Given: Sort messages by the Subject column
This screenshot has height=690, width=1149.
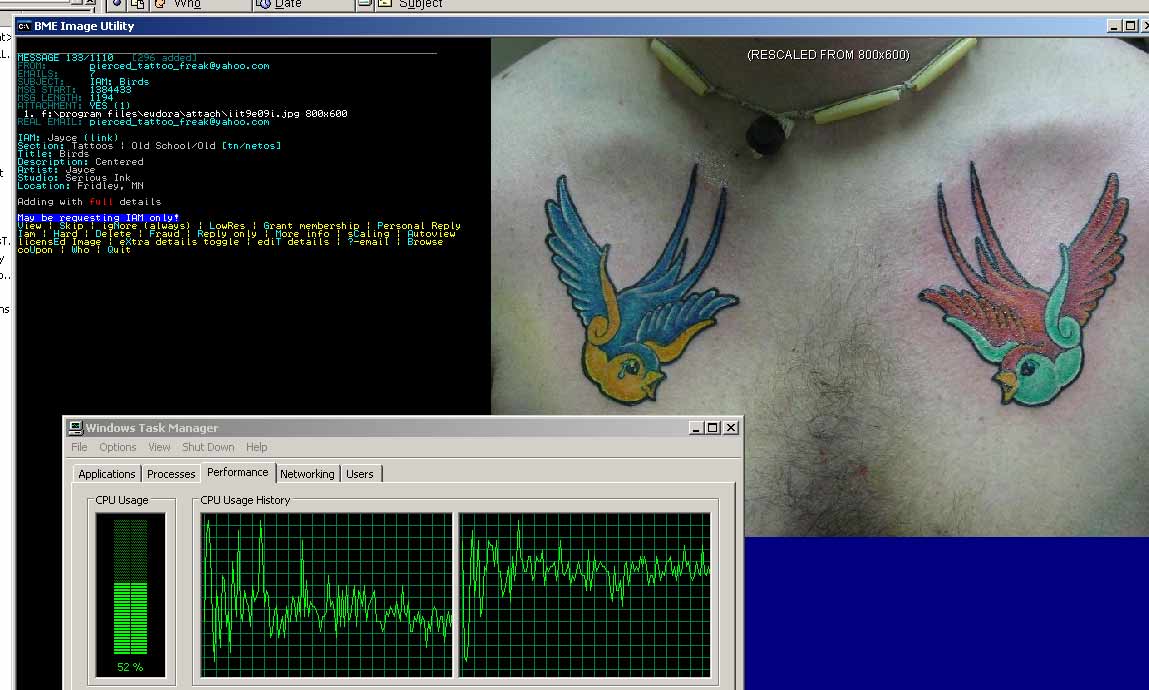Looking at the screenshot, I should (x=420, y=4).
